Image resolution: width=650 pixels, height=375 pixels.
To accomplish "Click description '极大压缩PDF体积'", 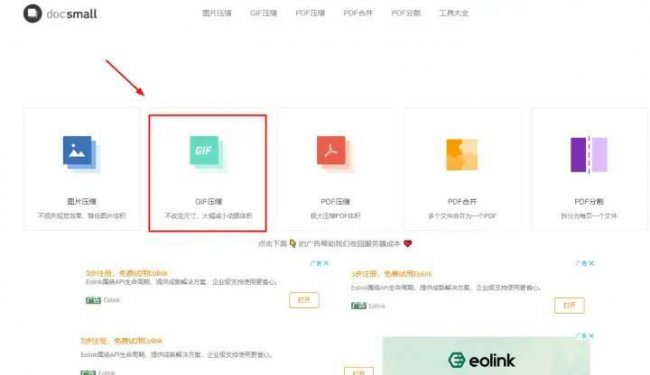I will [335, 215].
